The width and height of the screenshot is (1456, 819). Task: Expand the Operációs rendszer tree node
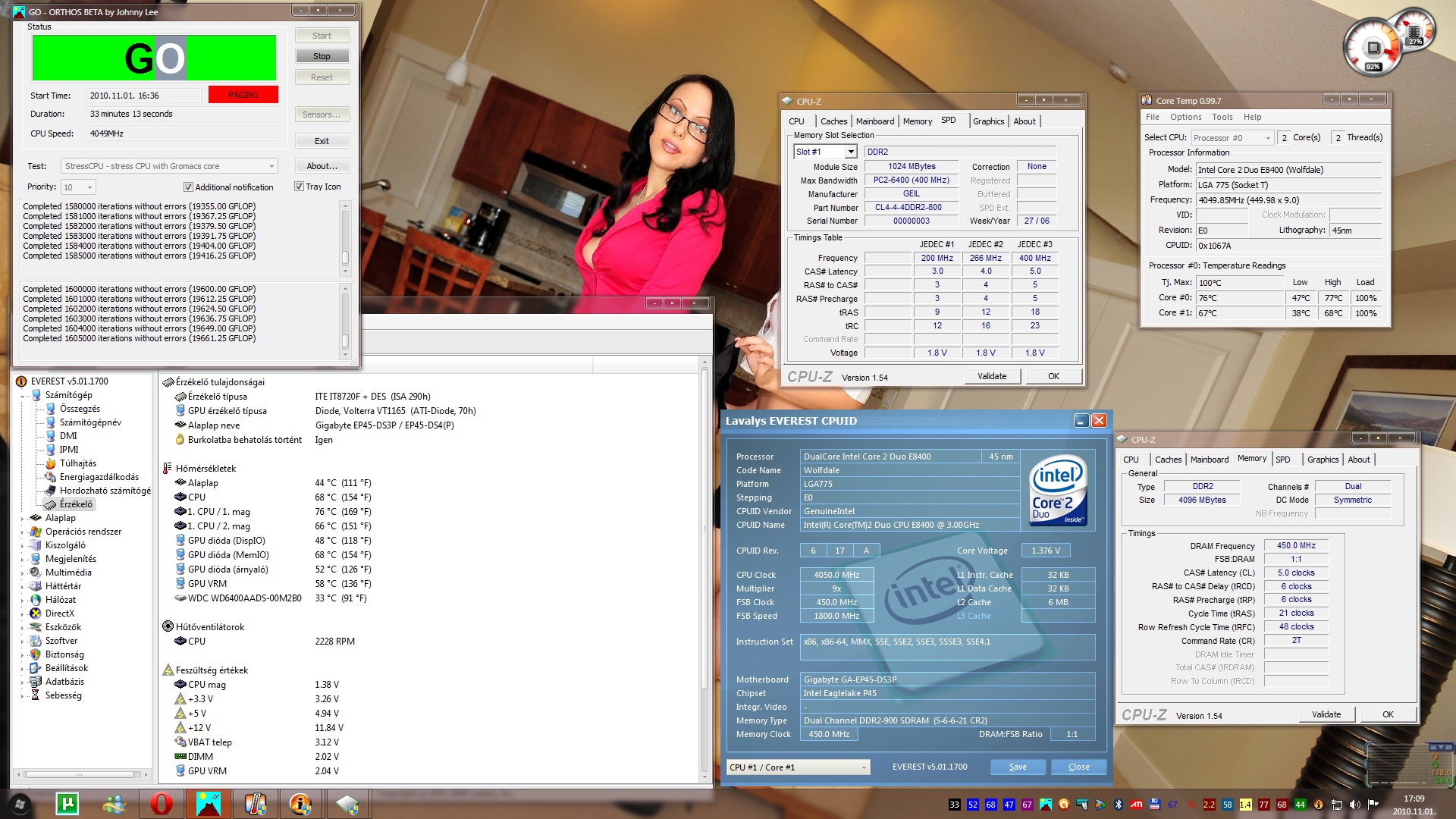tap(23, 532)
